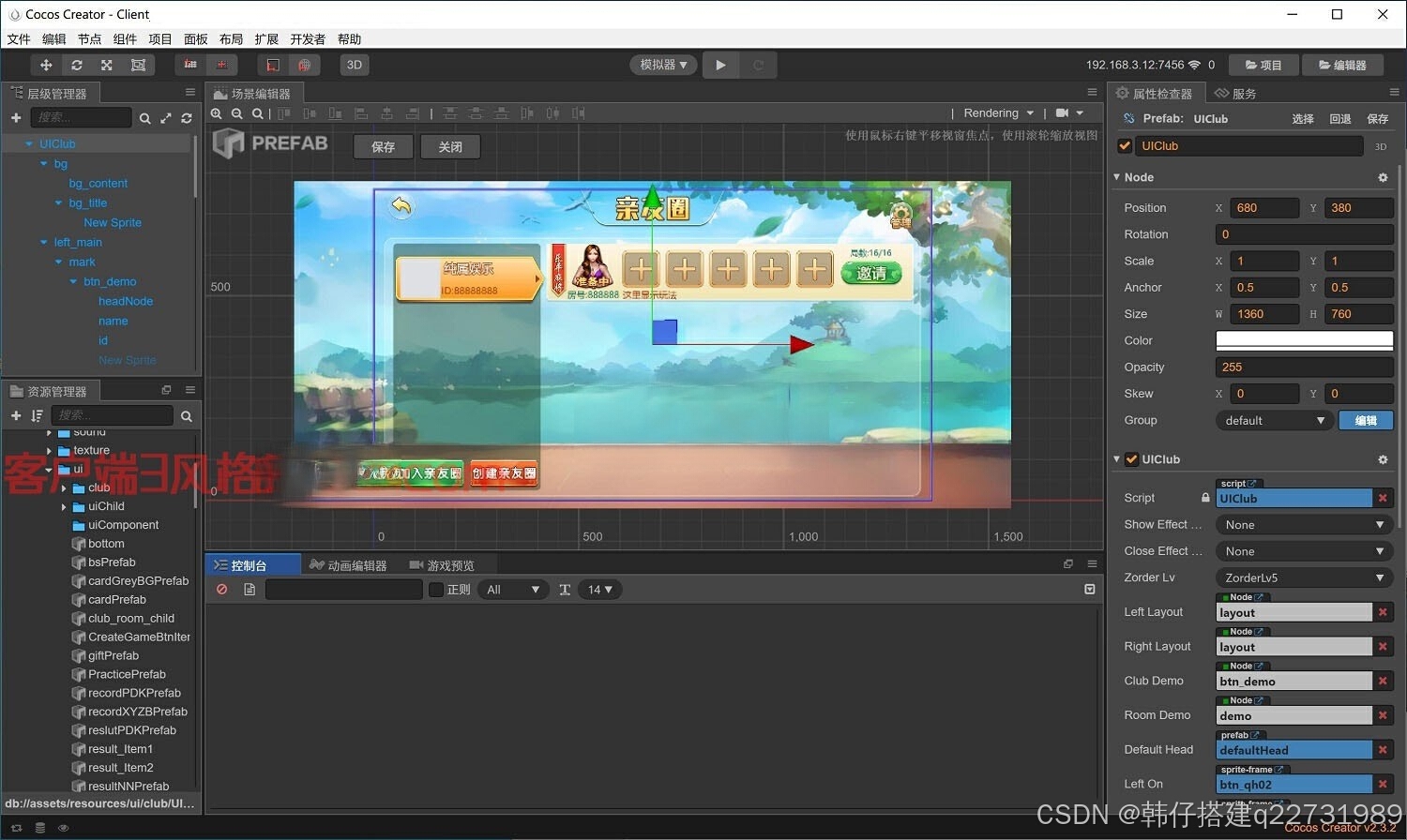Toggle console message collapse icon
The height and width of the screenshot is (840, 1407).
(x=1090, y=590)
